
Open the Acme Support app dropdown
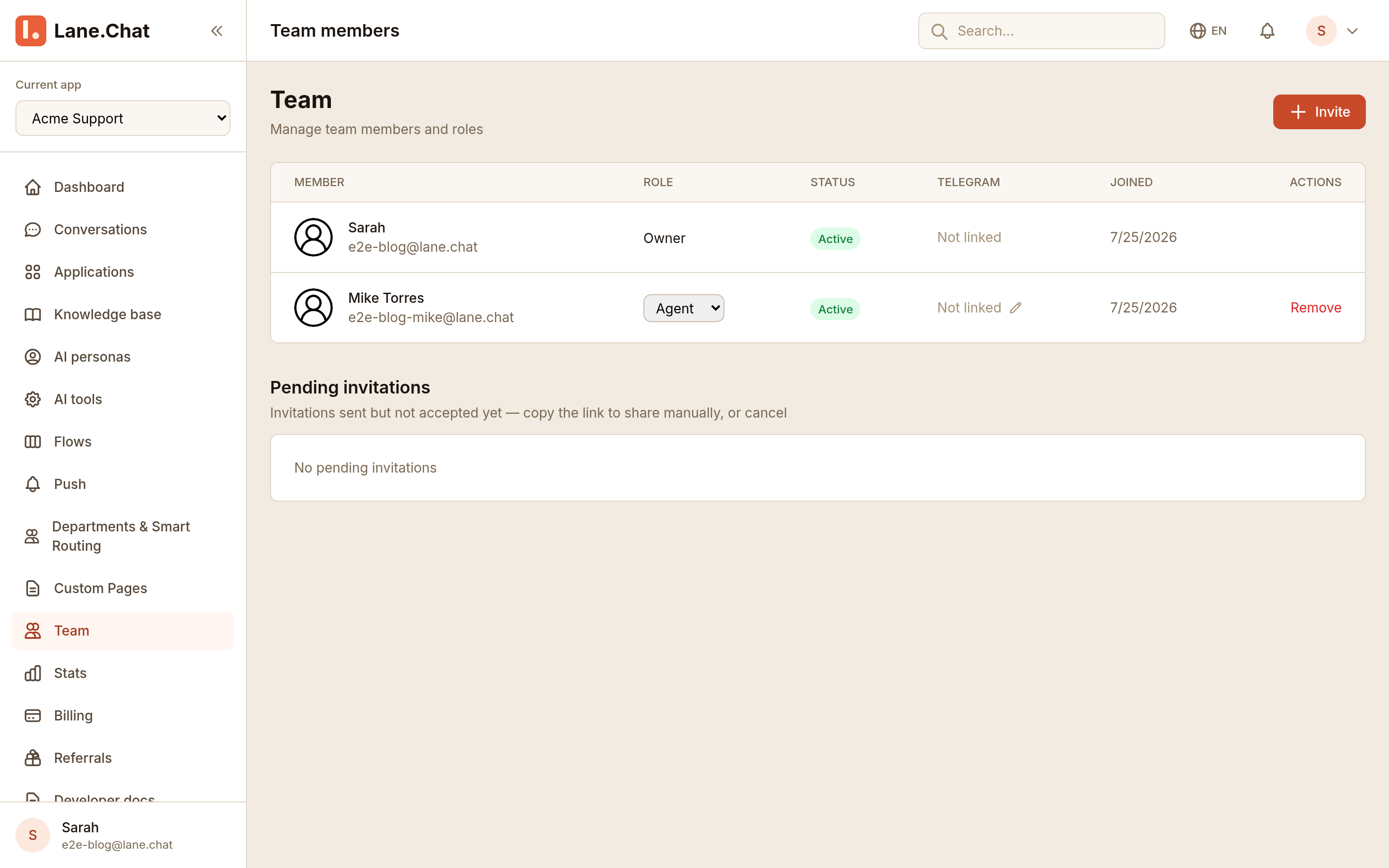click(123, 118)
